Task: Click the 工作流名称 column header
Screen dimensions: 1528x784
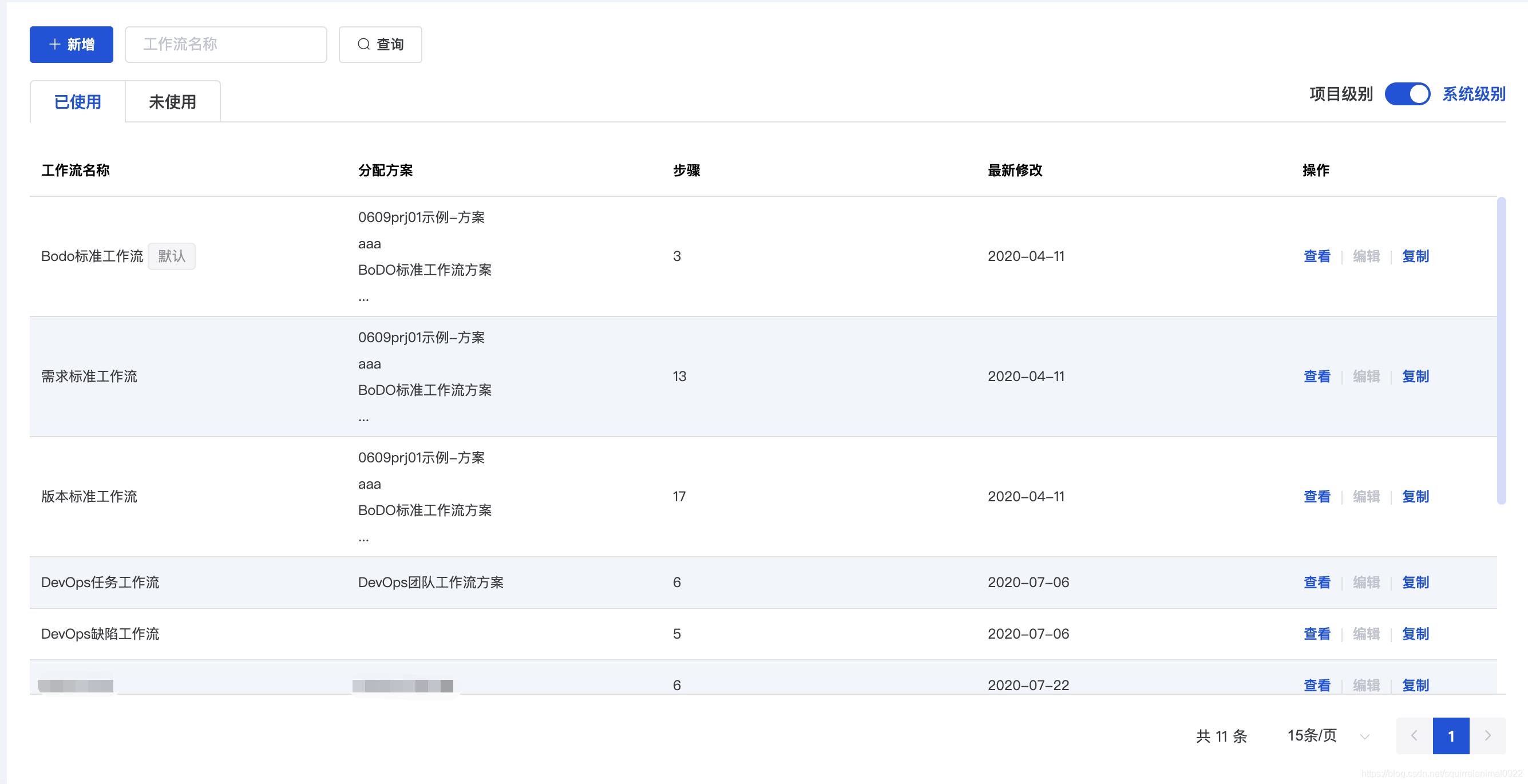Action: 76,170
